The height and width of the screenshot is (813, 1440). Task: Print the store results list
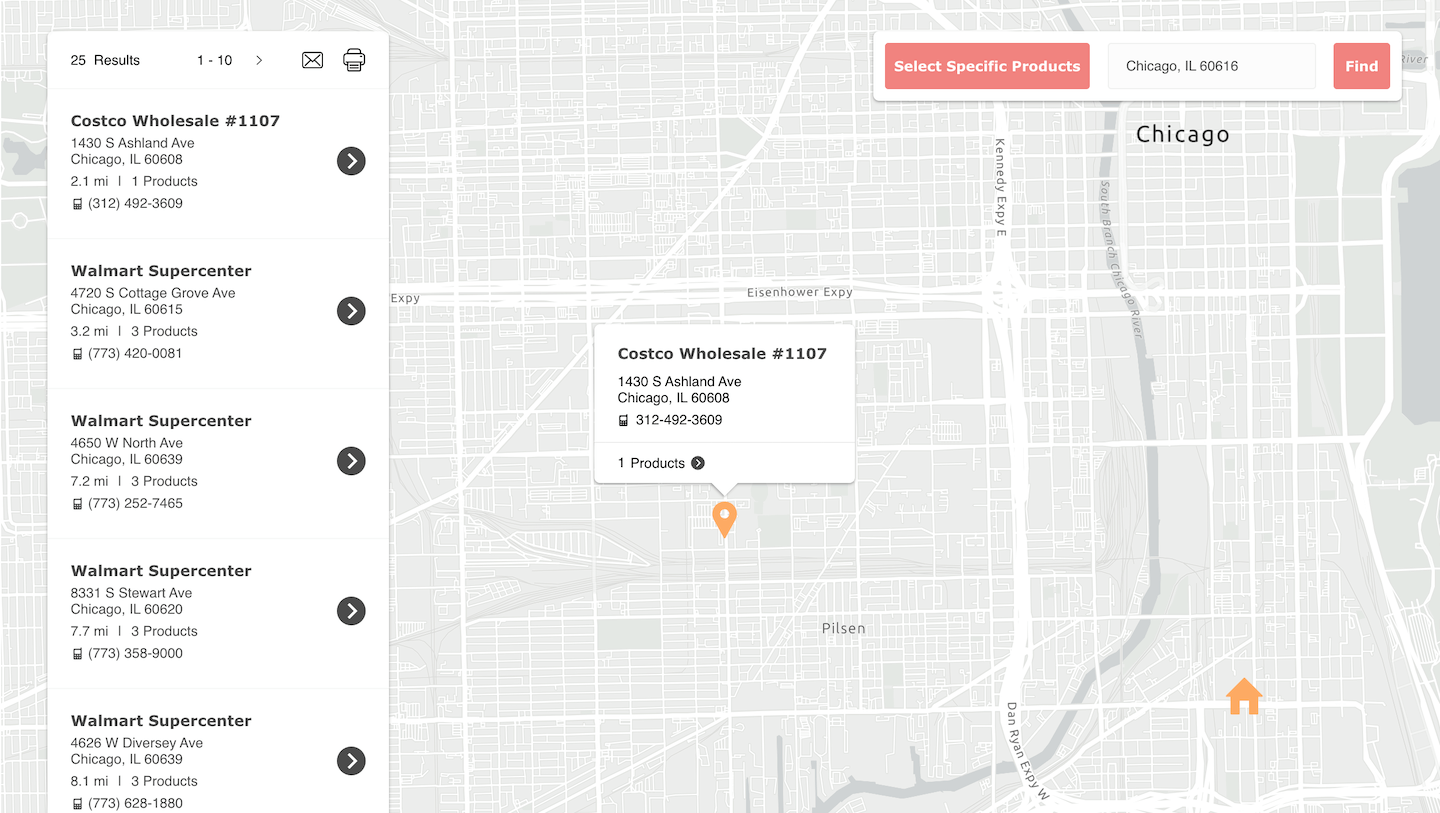354,60
